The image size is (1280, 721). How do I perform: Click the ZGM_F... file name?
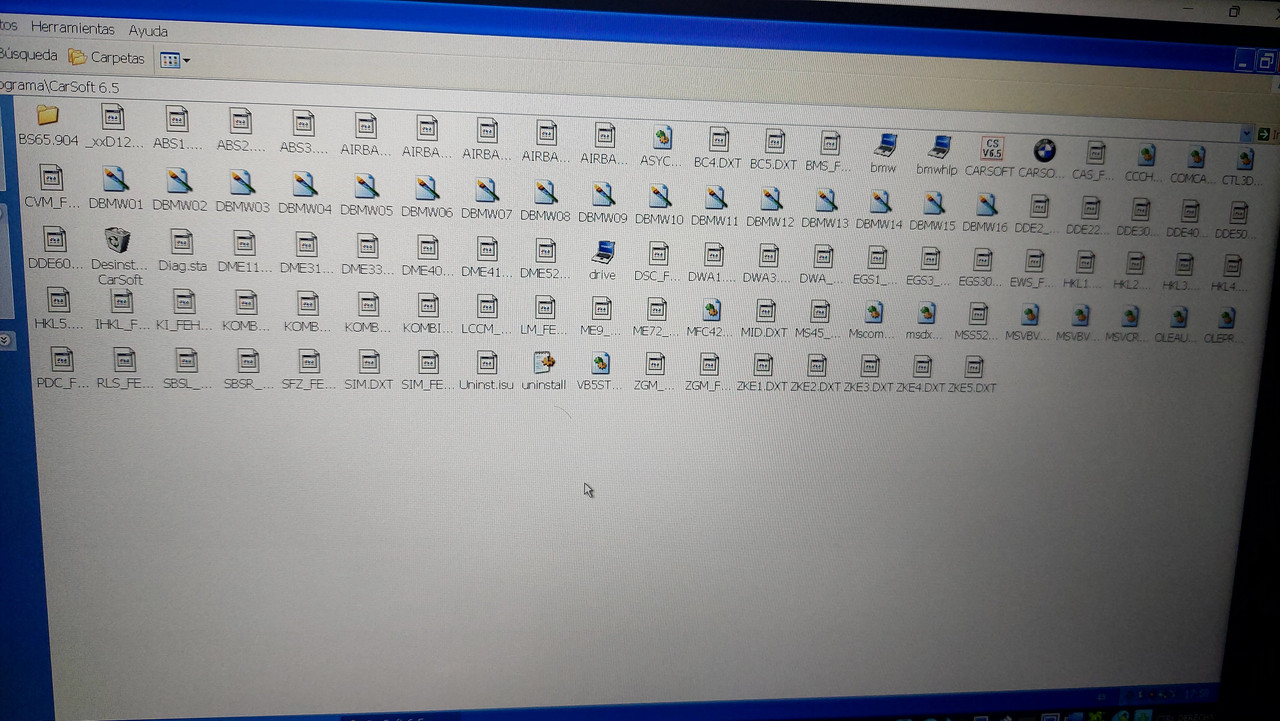[708, 385]
